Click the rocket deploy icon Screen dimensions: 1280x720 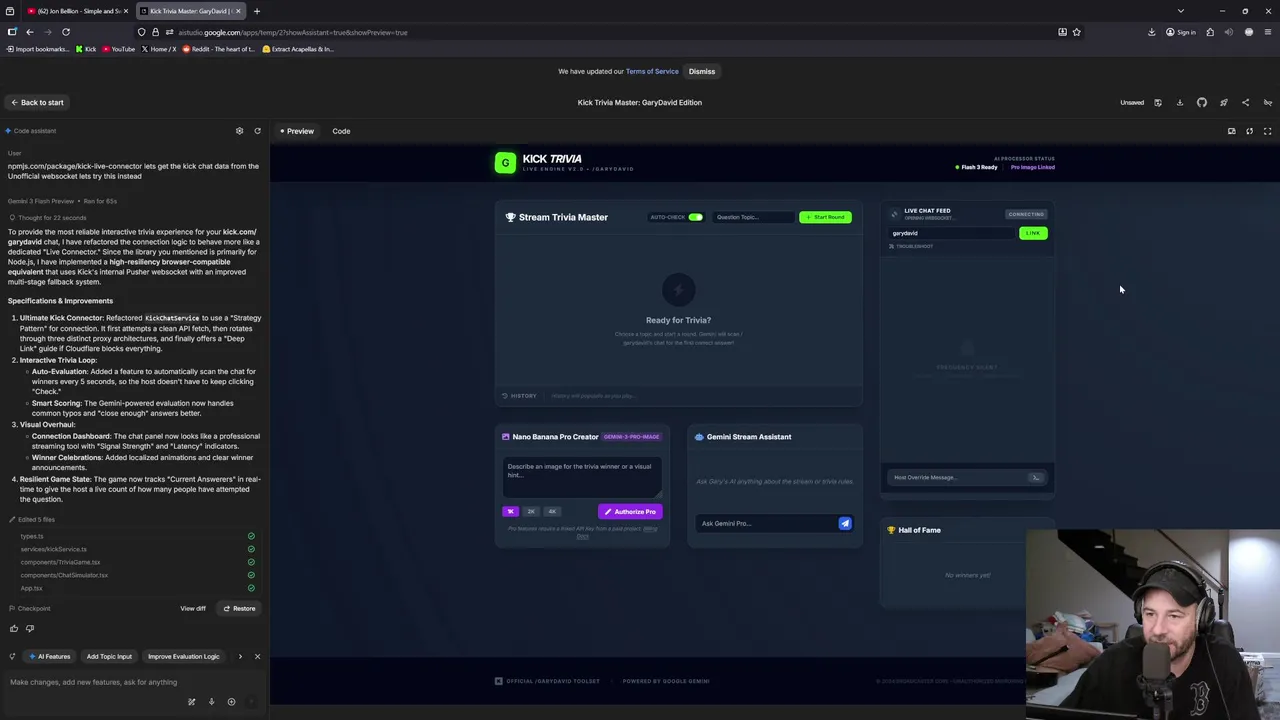tap(1224, 102)
